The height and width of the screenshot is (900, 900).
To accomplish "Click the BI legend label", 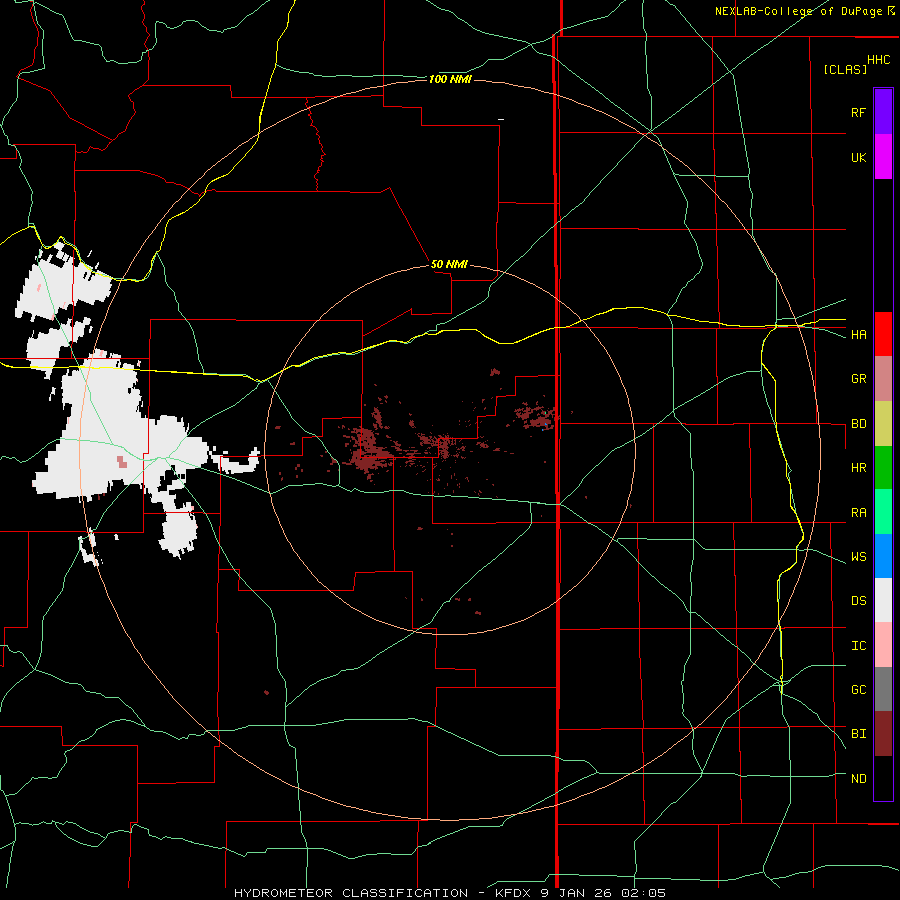I will 858,734.
